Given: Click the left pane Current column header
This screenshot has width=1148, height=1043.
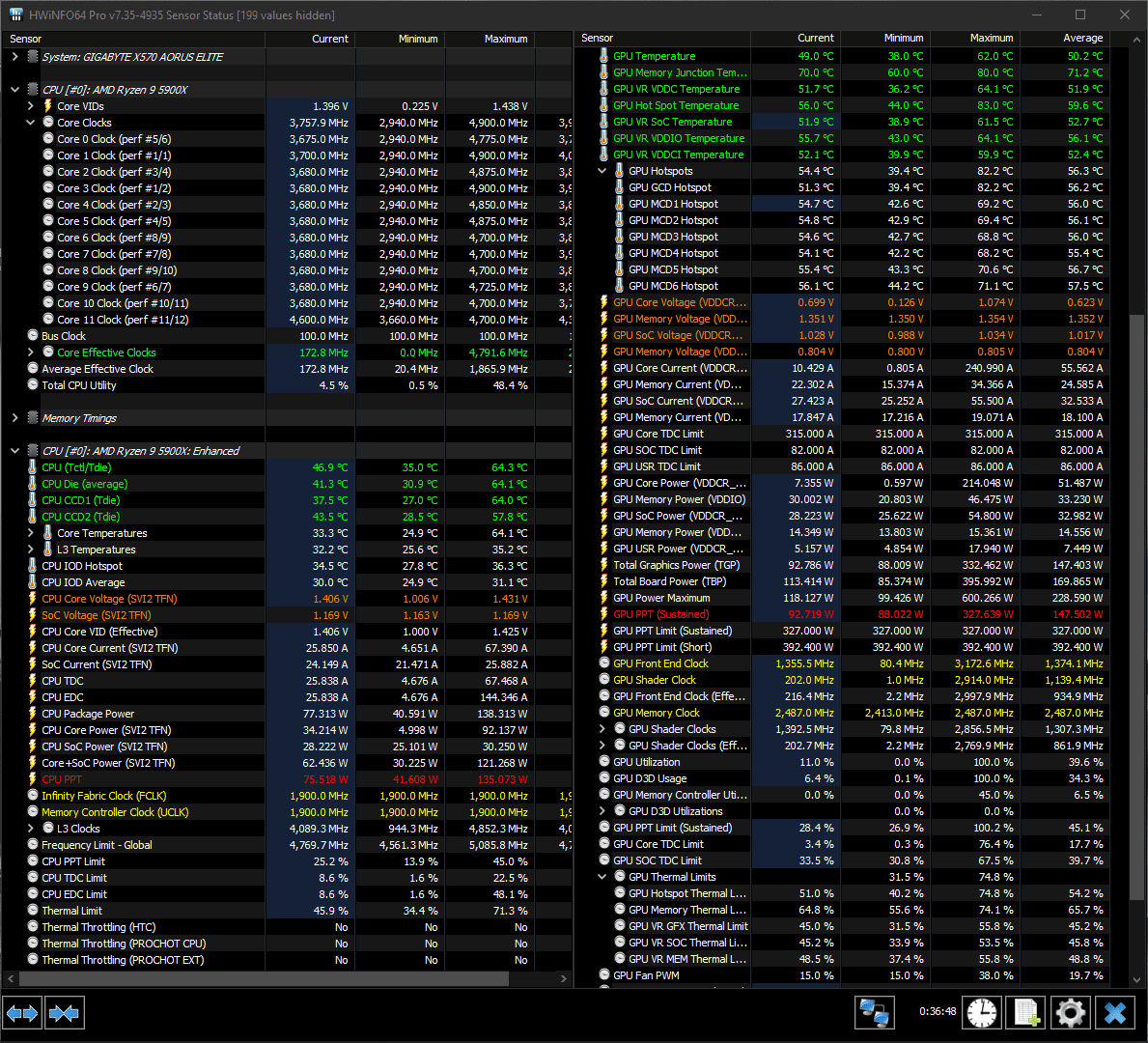Looking at the screenshot, I should pyautogui.click(x=311, y=39).
